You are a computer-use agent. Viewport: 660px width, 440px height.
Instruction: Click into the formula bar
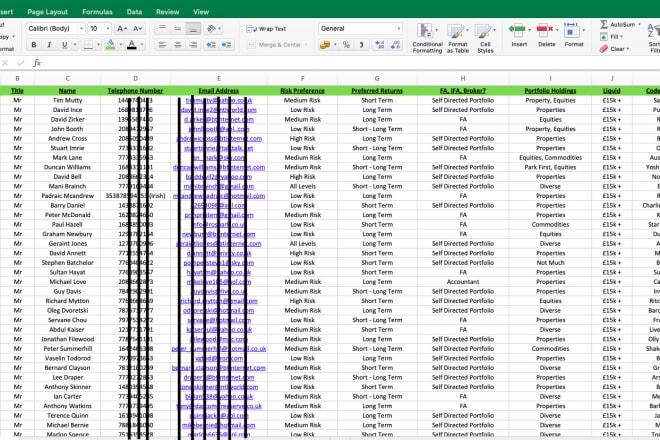[351, 63]
